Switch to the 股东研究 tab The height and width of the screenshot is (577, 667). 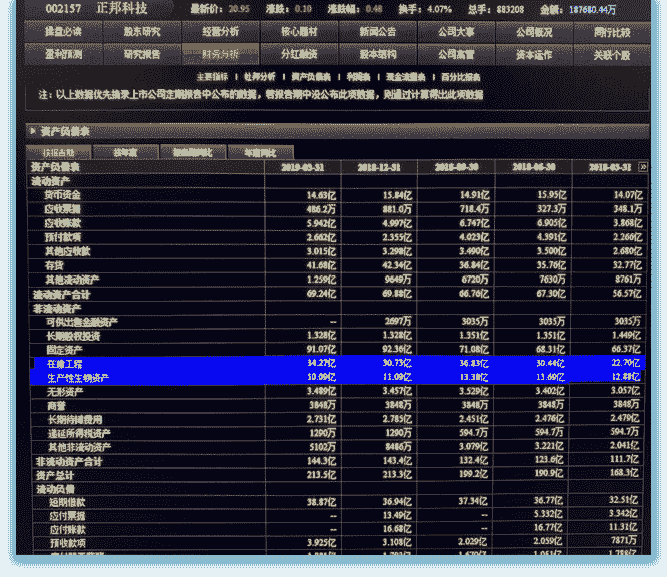(x=141, y=32)
